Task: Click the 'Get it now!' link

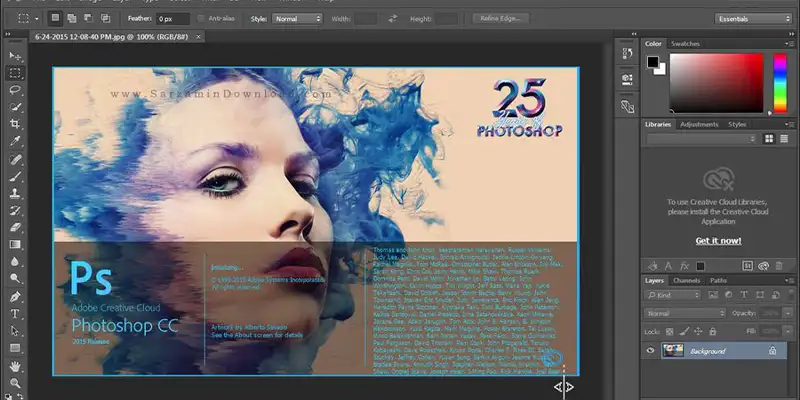Action: pos(716,241)
